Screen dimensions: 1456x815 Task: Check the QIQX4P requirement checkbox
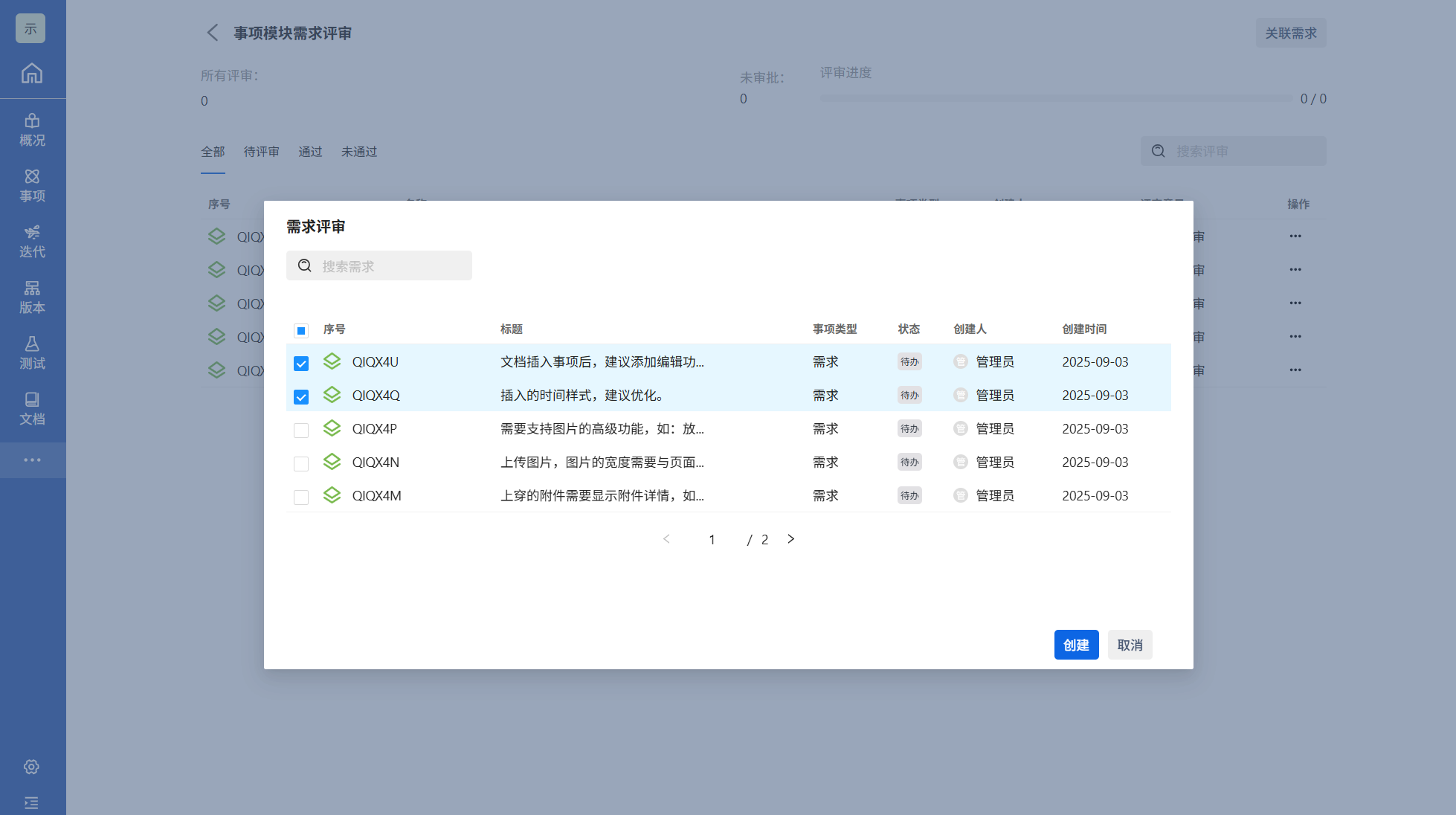pyautogui.click(x=301, y=431)
